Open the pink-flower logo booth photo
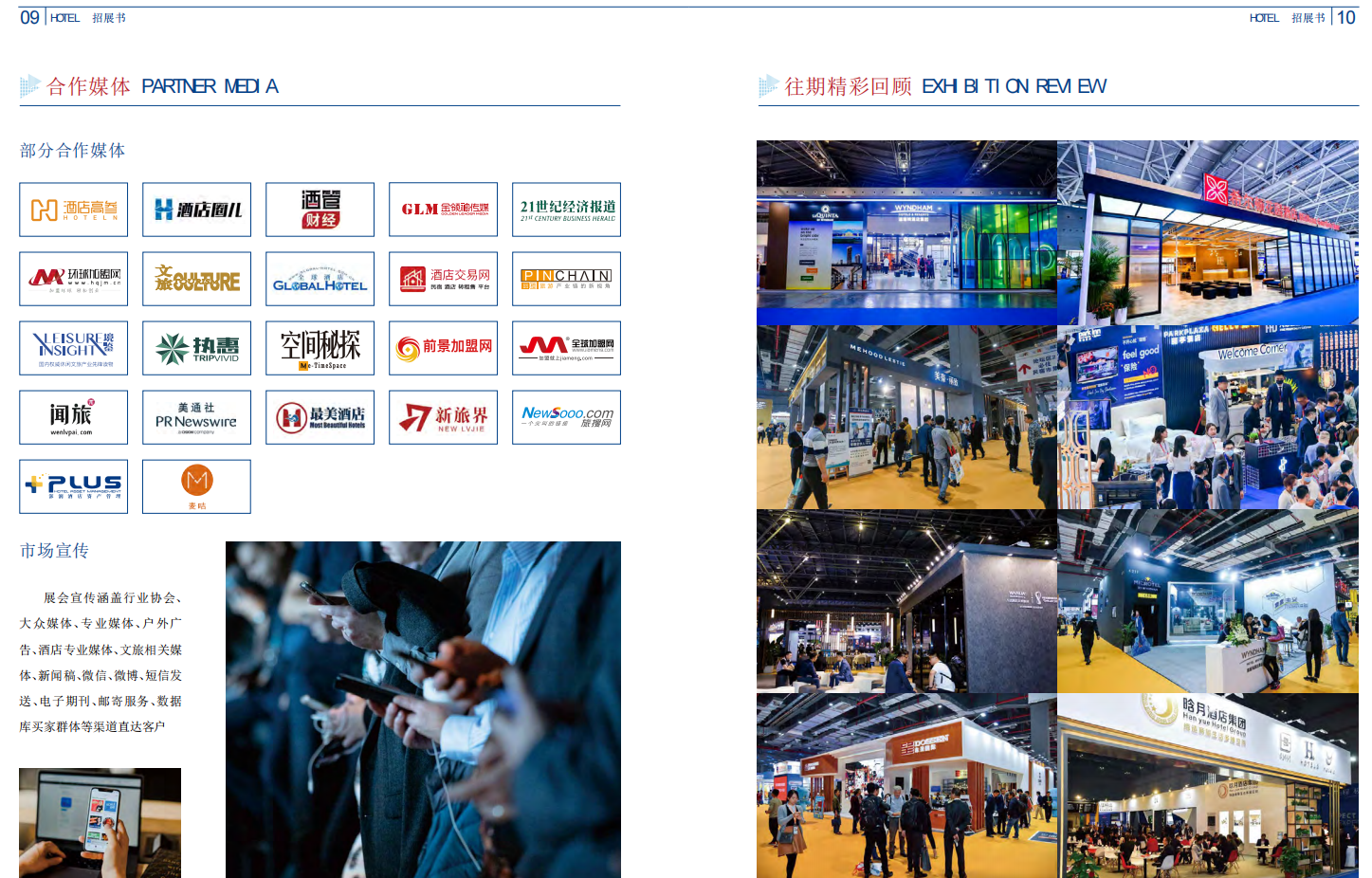Image resolution: width=1372 pixels, height=878 pixels. coord(1208,233)
